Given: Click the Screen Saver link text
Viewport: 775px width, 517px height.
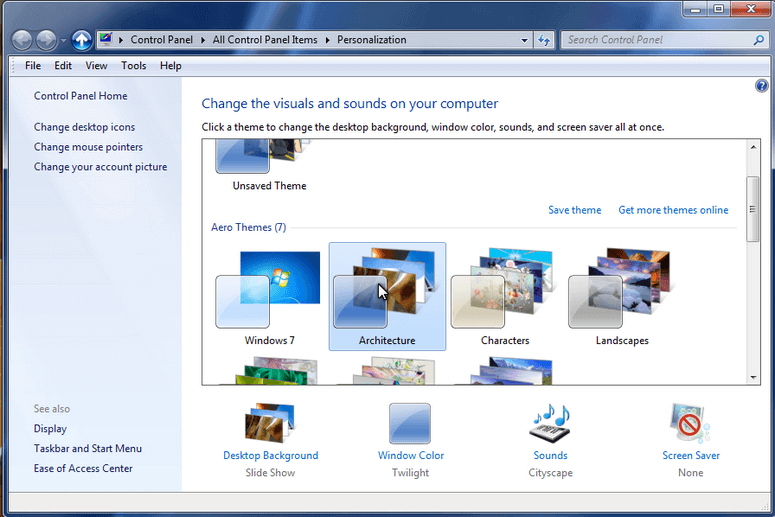Looking at the screenshot, I should click(x=691, y=456).
